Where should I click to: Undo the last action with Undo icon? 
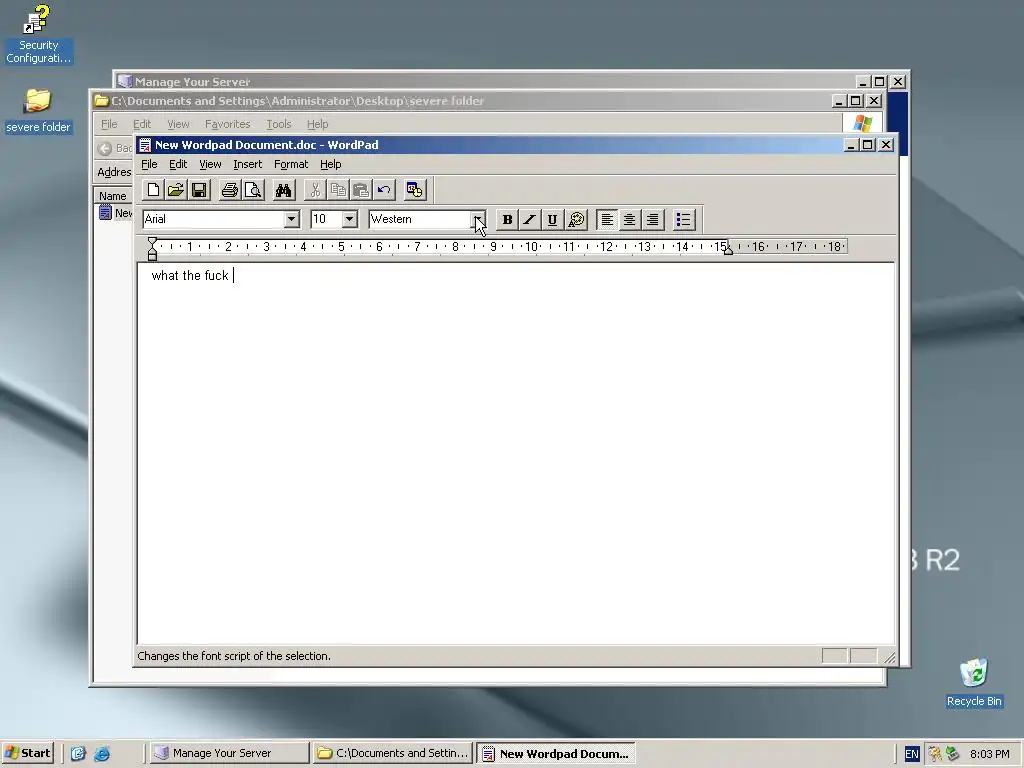pyautogui.click(x=383, y=190)
